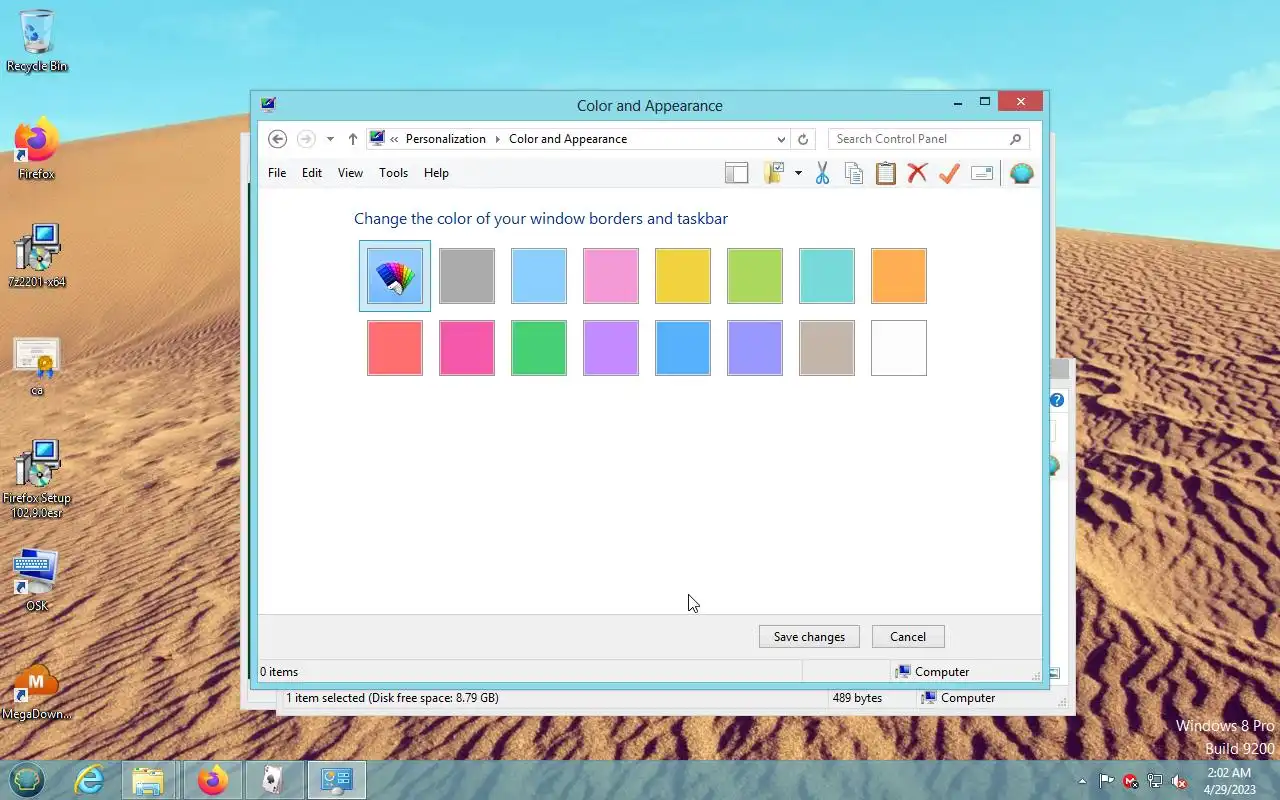Select the white color swatch
Screen dimensions: 1280x800
pyautogui.click(x=899, y=348)
